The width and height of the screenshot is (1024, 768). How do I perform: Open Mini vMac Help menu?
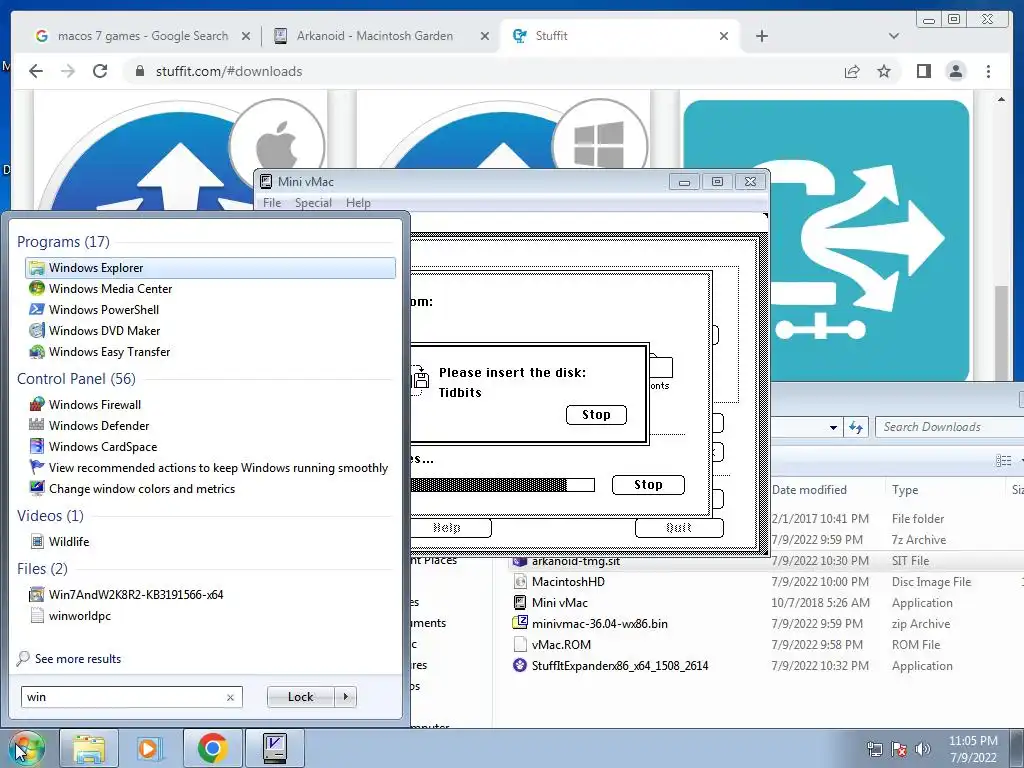click(x=358, y=202)
